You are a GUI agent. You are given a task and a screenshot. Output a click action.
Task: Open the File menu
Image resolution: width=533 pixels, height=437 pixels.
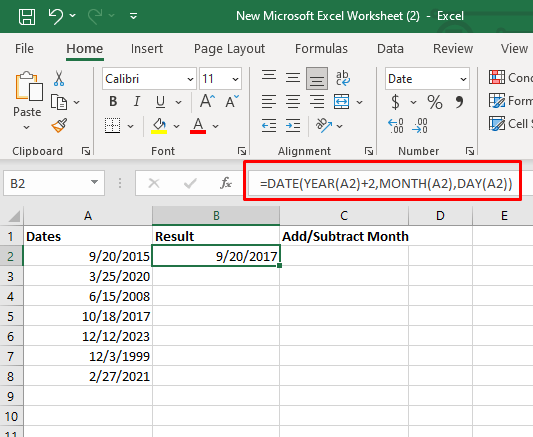point(24,49)
